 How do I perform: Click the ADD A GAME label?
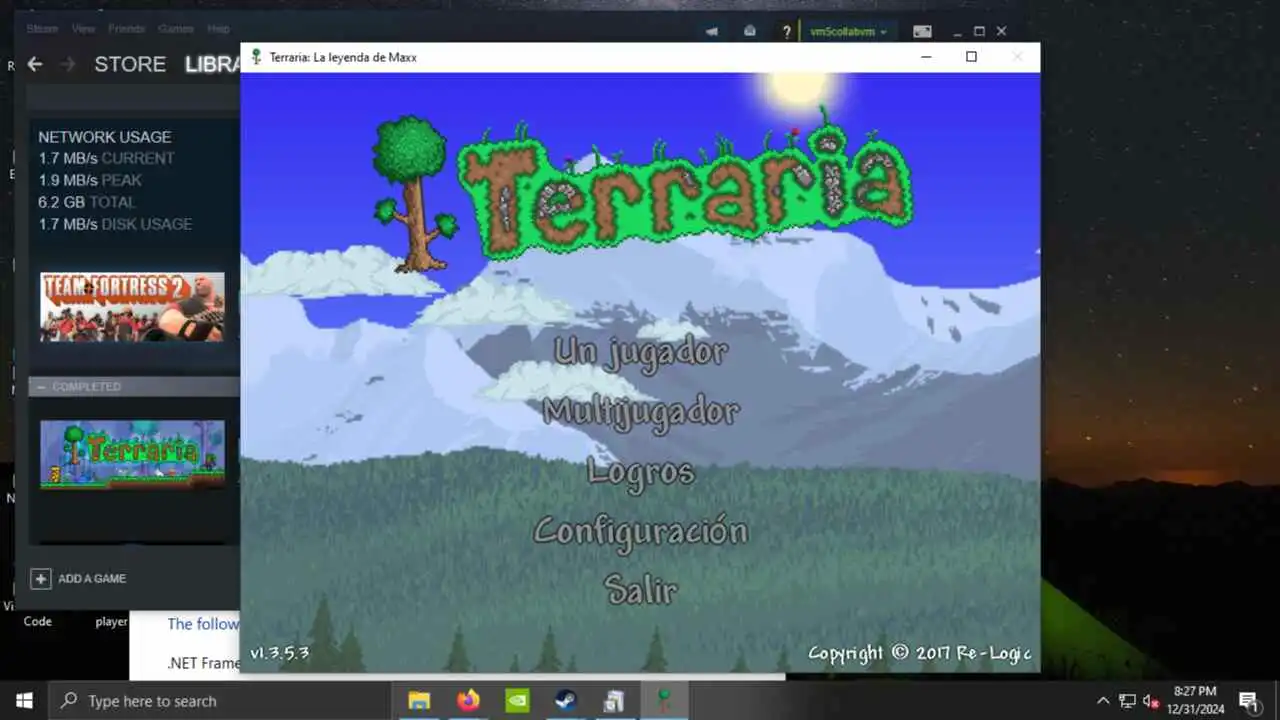(92, 578)
